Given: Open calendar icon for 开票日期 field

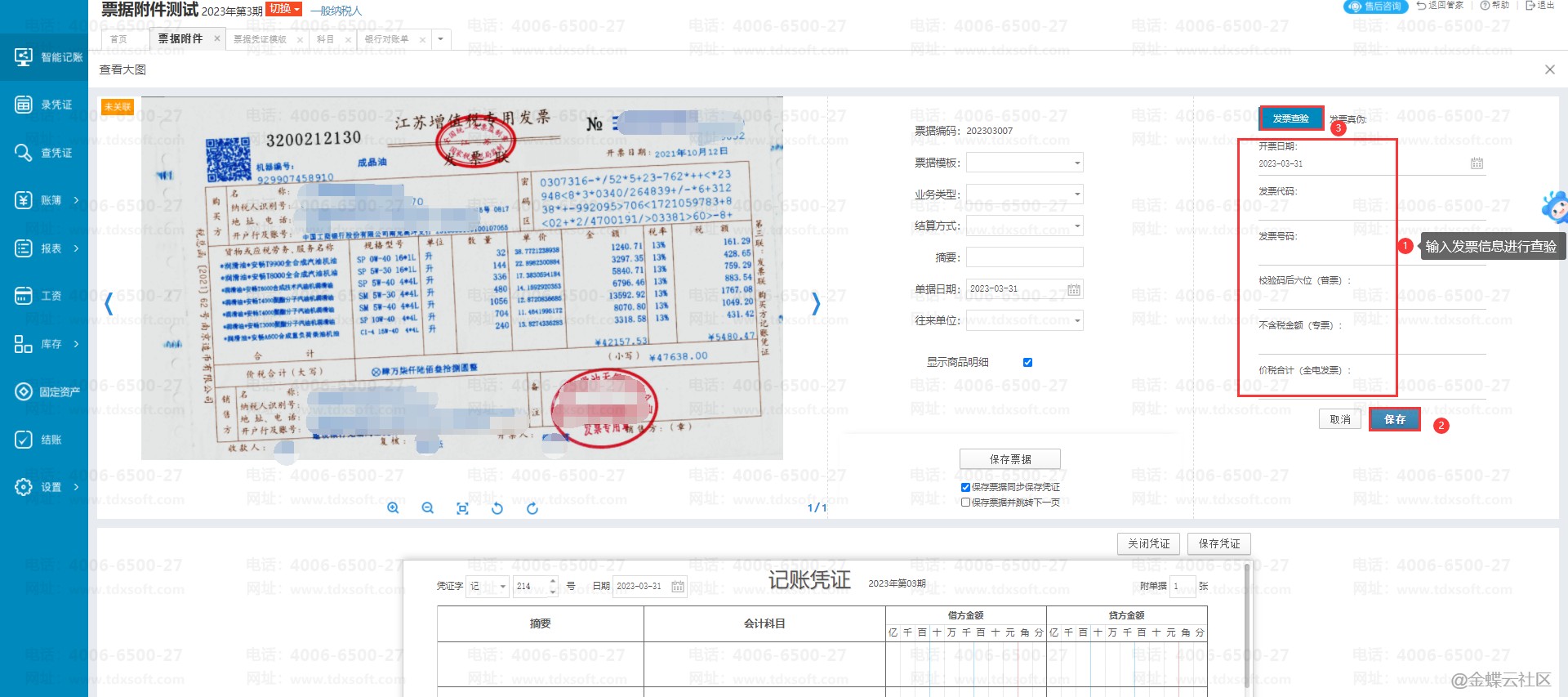Looking at the screenshot, I should click(x=1477, y=163).
